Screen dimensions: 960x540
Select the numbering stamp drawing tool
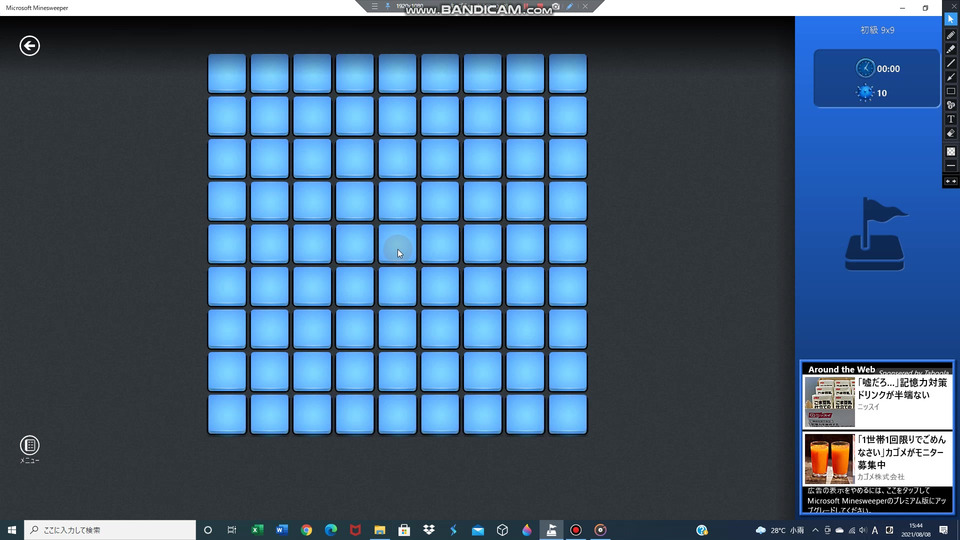(x=951, y=105)
